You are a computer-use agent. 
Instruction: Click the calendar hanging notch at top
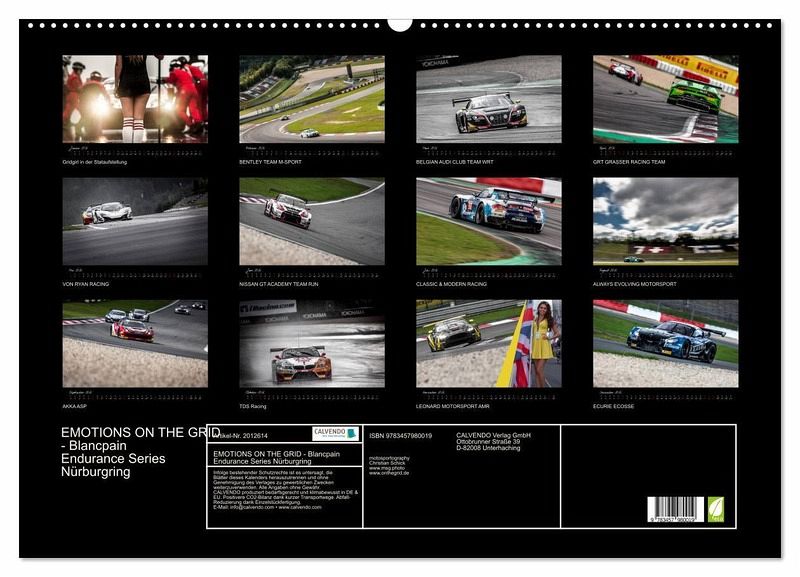coord(400,22)
